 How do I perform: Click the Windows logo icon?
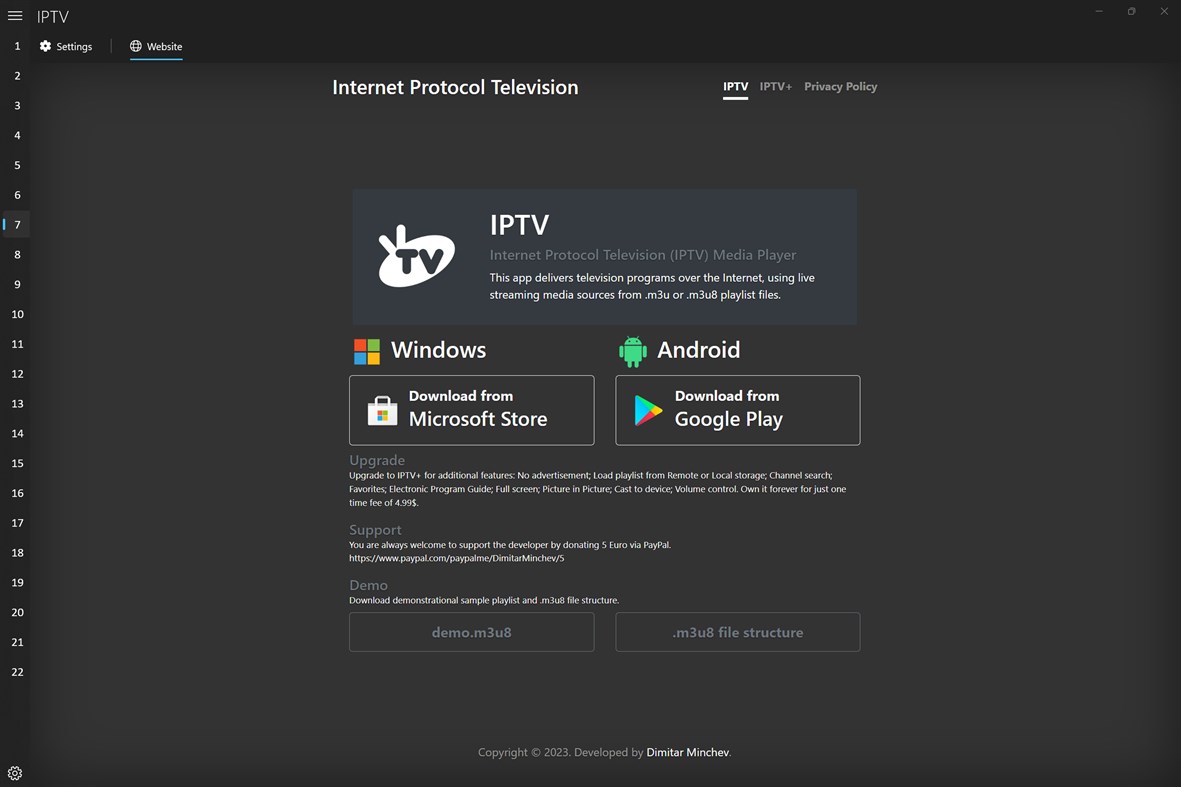366,351
